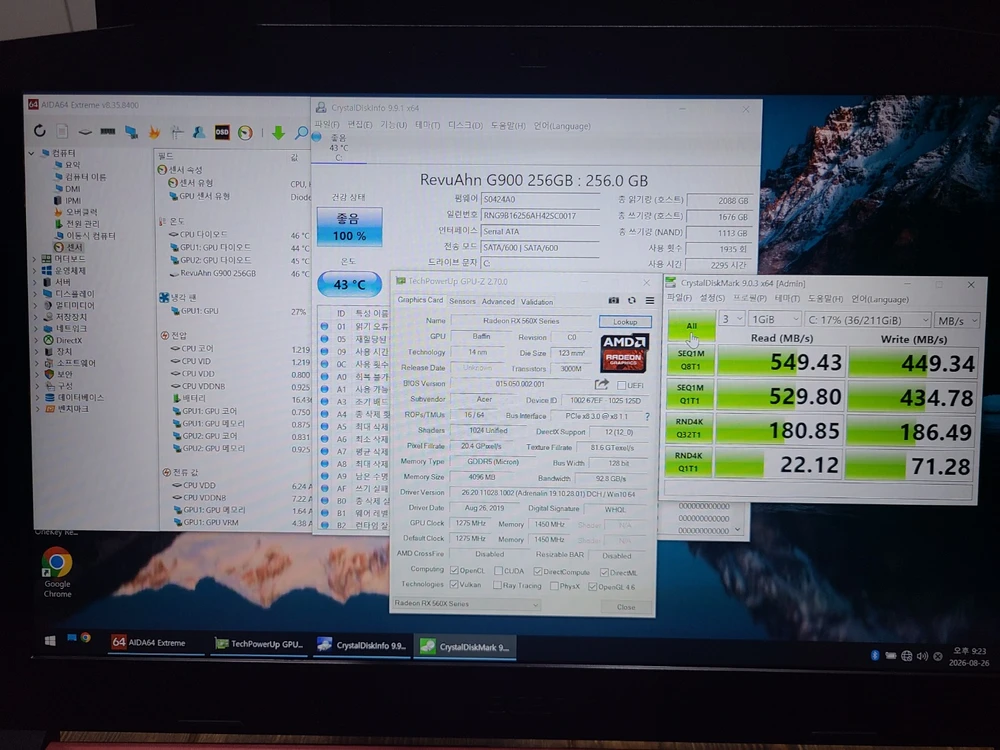
Task: Switch to CrystalDiskInfo taskbar button
Action: coord(362,645)
